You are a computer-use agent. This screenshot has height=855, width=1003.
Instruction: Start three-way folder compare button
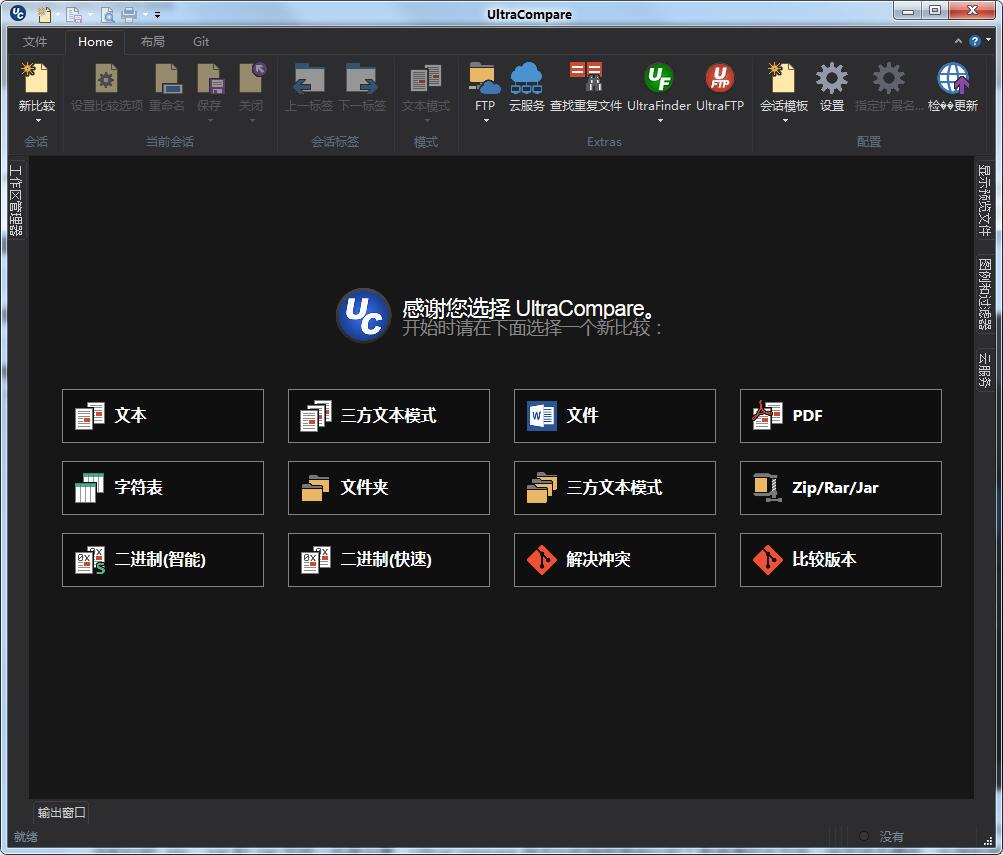click(x=614, y=488)
